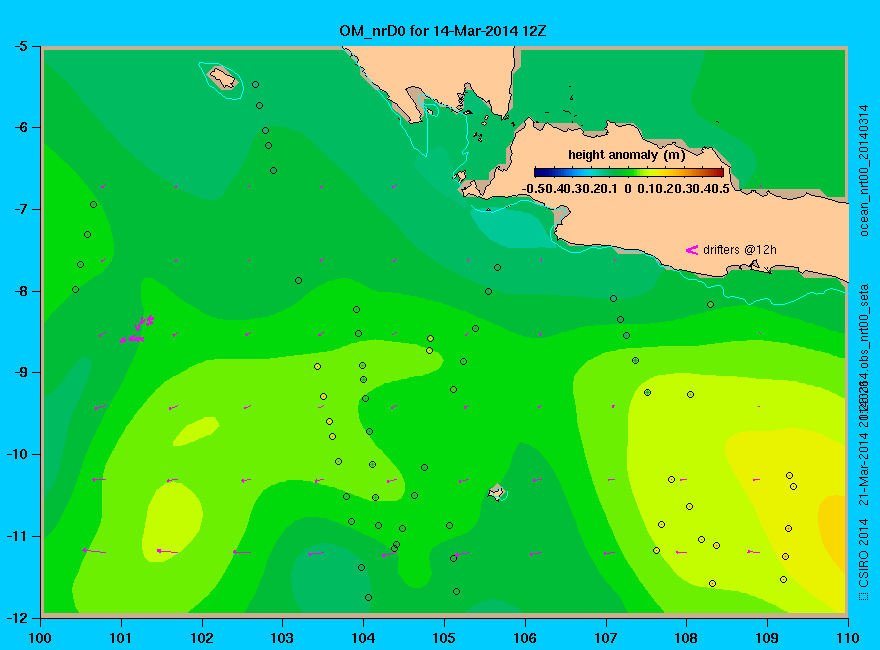Click the outlined island in the upper left
Image resolution: width=880 pixels, height=650 pixels.
click(x=223, y=78)
